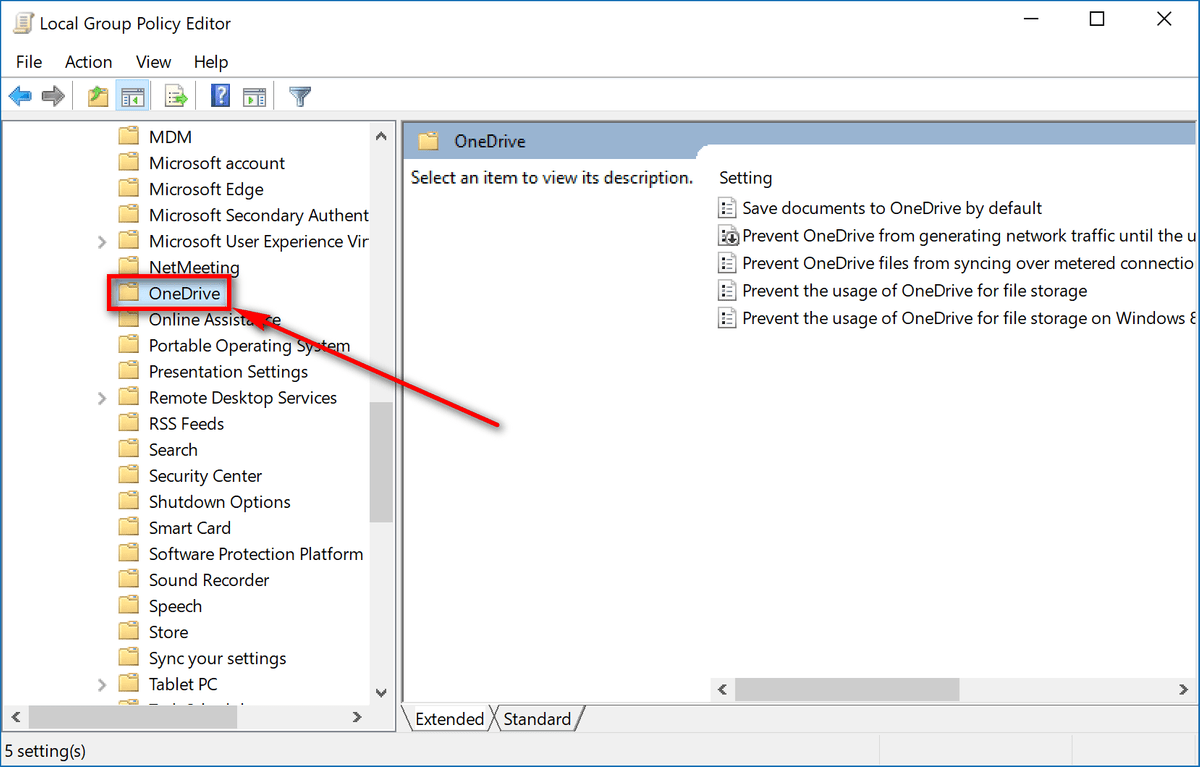Viewport: 1200px width, 767px height.
Task: Click the Back arrow in the toolbar
Action: coord(20,97)
